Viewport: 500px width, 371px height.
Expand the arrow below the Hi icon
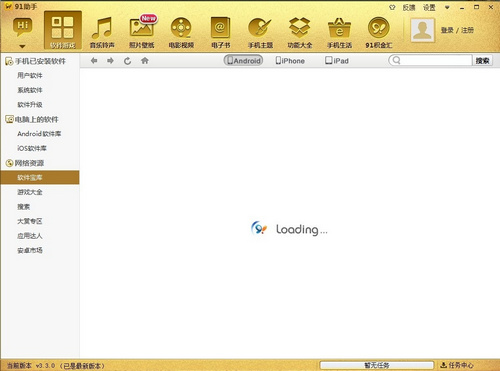tap(22, 46)
